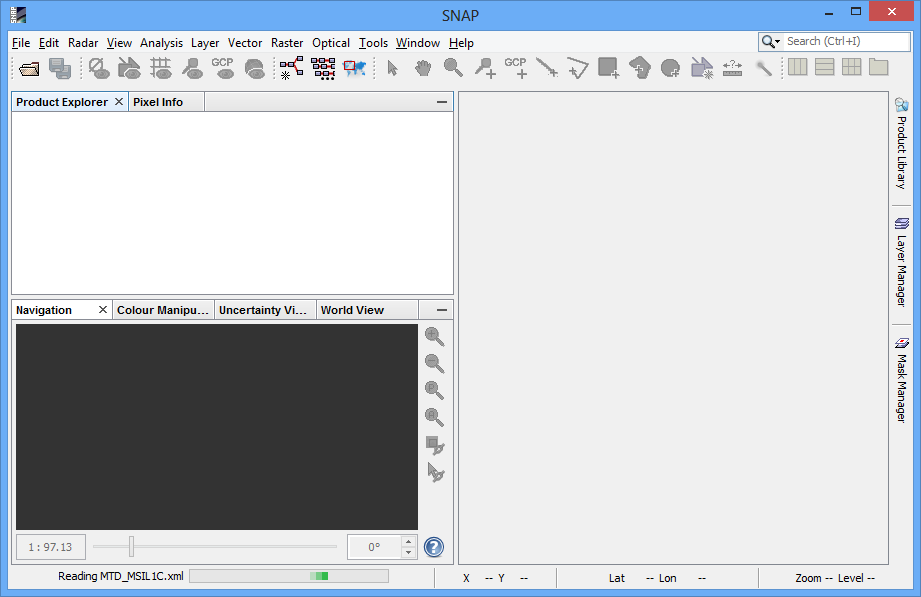Click the magic wand tool icon

[x=763, y=68]
